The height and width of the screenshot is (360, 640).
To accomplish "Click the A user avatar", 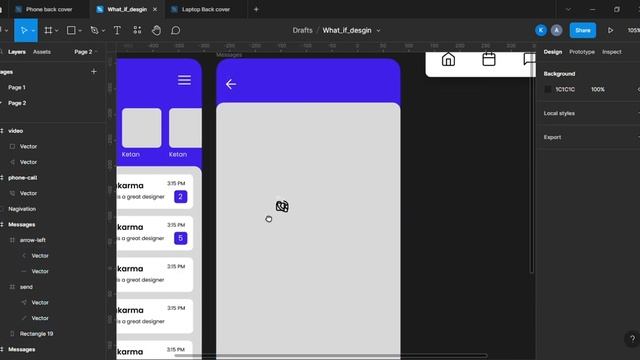I will tap(556, 30).
